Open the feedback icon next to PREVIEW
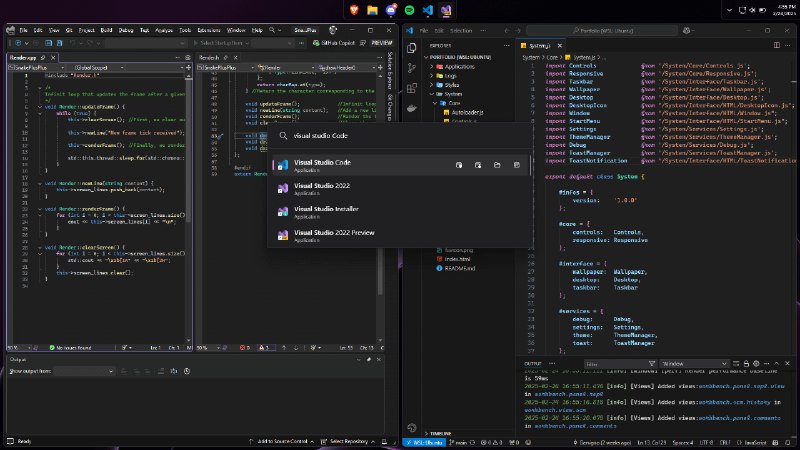 point(363,43)
